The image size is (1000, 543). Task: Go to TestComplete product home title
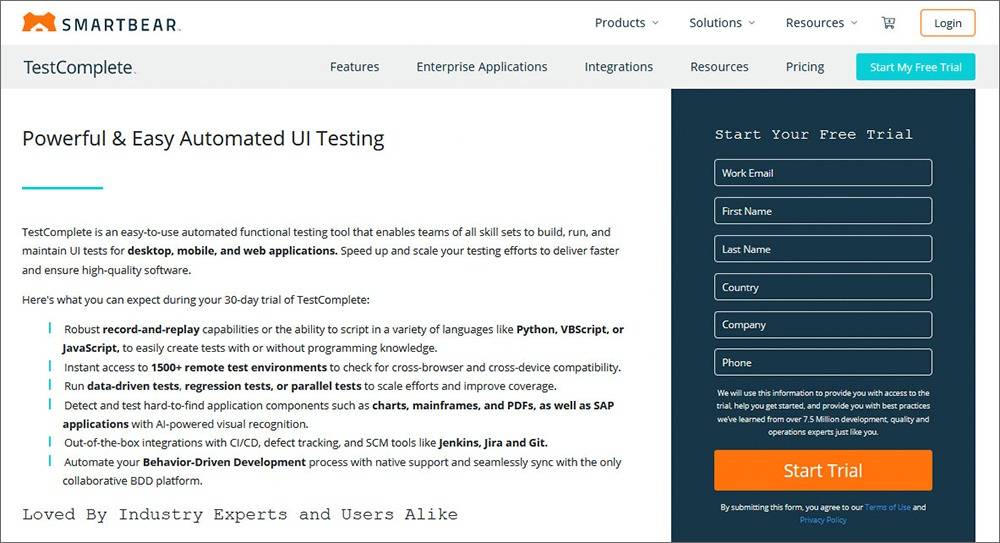[79, 67]
